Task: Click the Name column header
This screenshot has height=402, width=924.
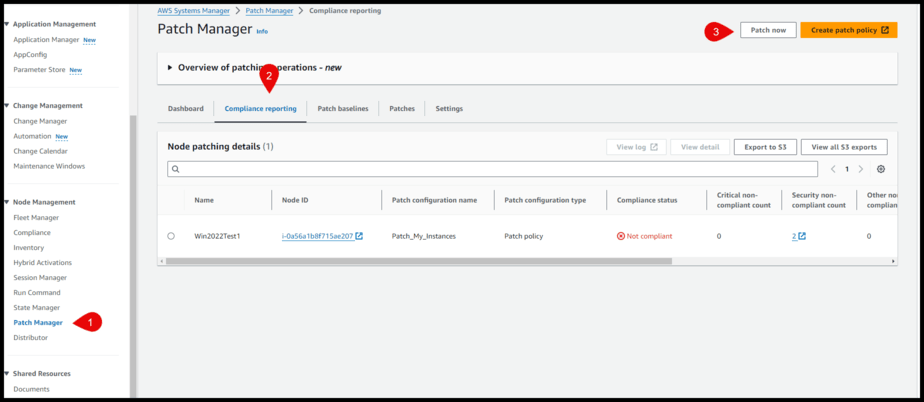Action: (x=204, y=200)
